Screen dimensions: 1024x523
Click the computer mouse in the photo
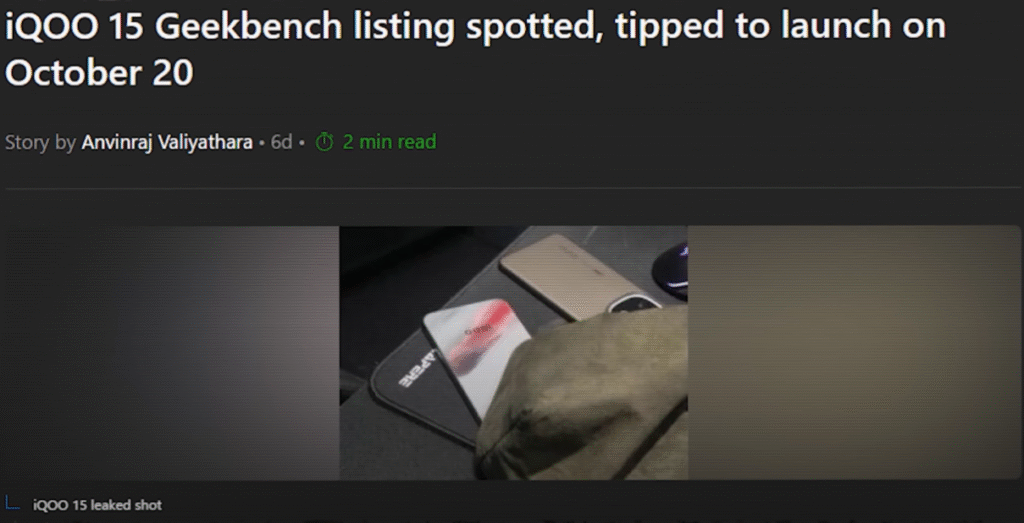click(672, 268)
